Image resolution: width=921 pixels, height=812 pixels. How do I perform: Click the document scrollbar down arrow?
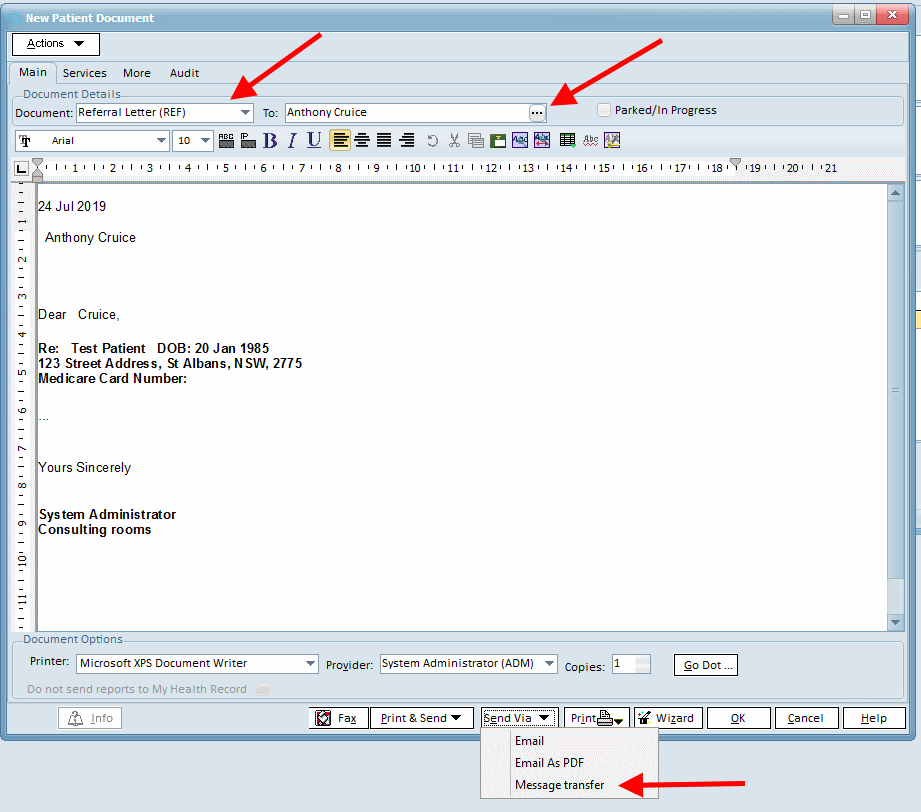895,622
